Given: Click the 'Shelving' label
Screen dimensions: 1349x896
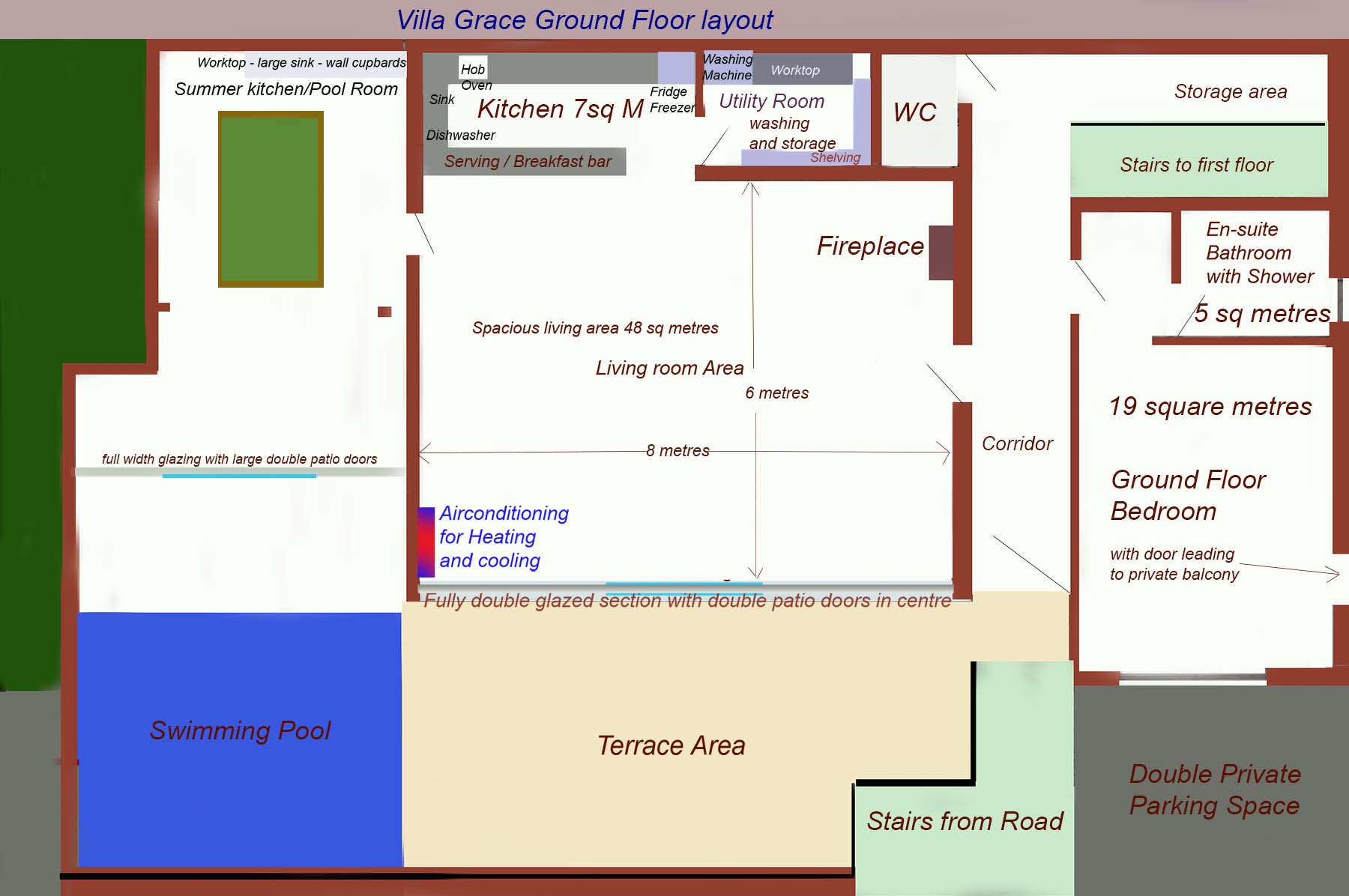Looking at the screenshot, I should pyautogui.click(x=835, y=157).
